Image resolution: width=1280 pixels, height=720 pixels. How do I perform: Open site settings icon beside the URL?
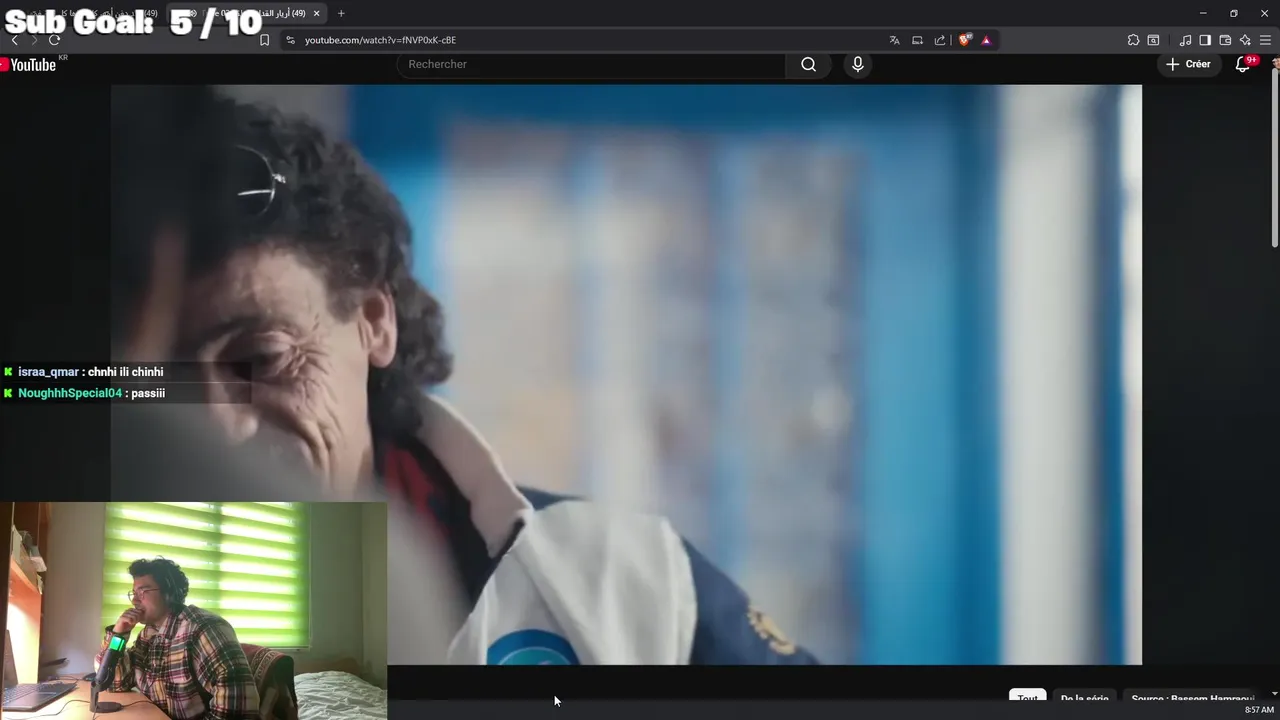290,40
